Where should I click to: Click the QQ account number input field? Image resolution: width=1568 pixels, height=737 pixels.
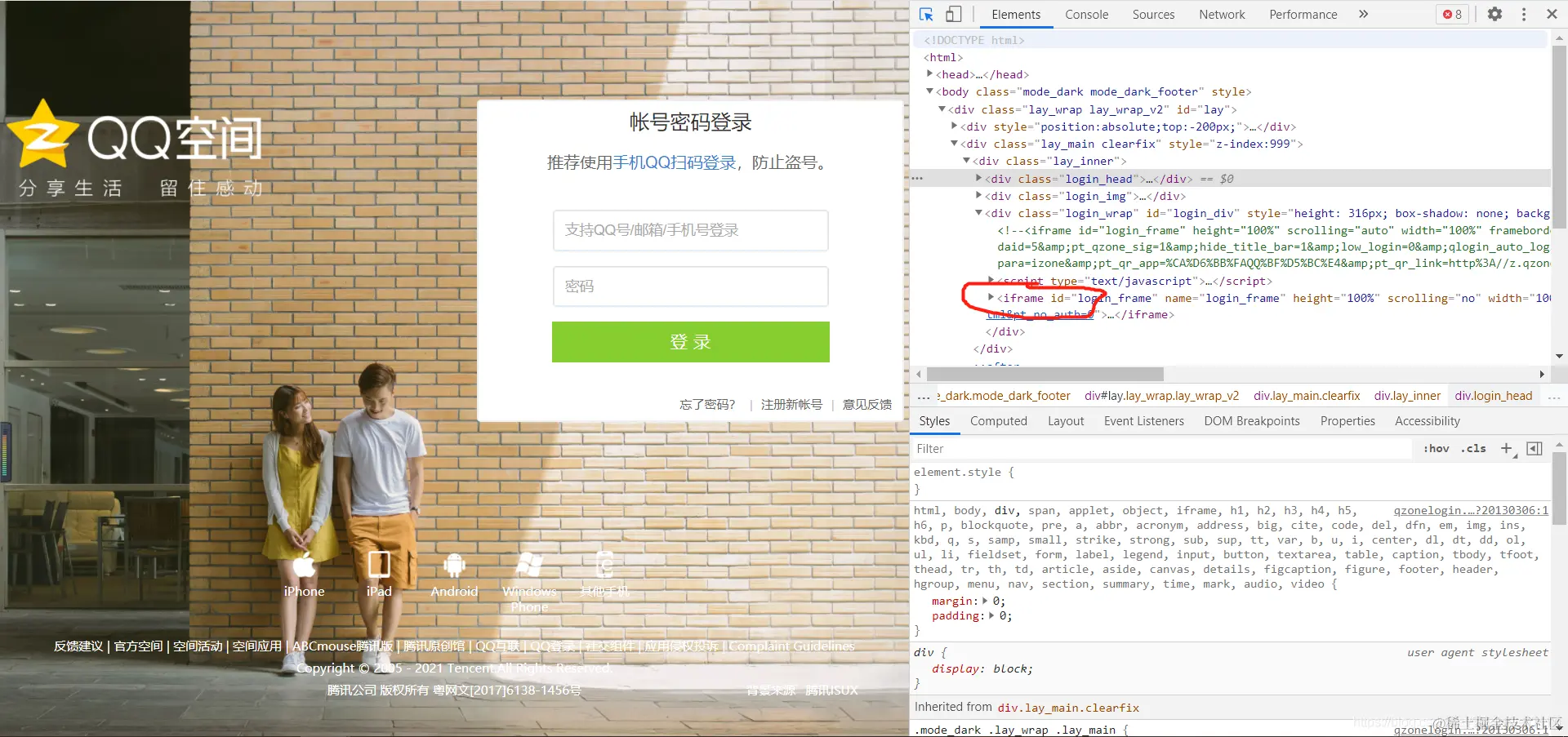click(690, 230)
